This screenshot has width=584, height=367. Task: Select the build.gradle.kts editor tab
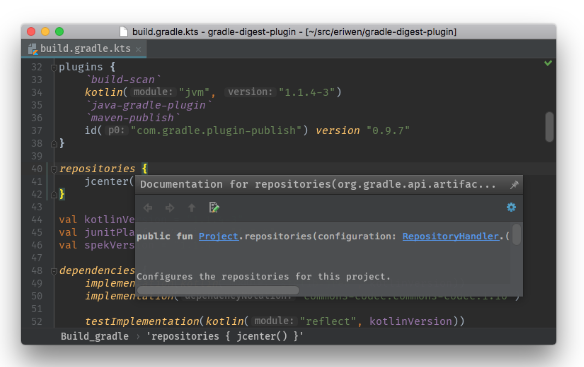click(84, 48)
